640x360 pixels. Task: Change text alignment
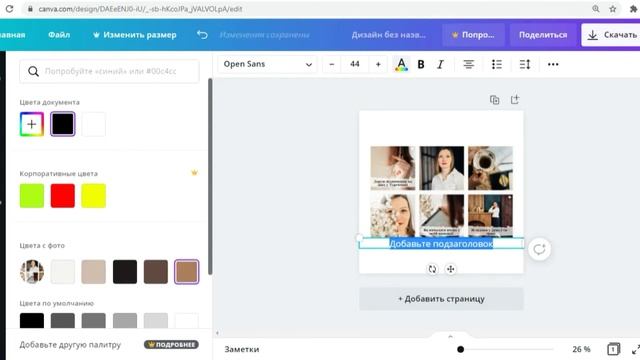[x=469, y=64]
